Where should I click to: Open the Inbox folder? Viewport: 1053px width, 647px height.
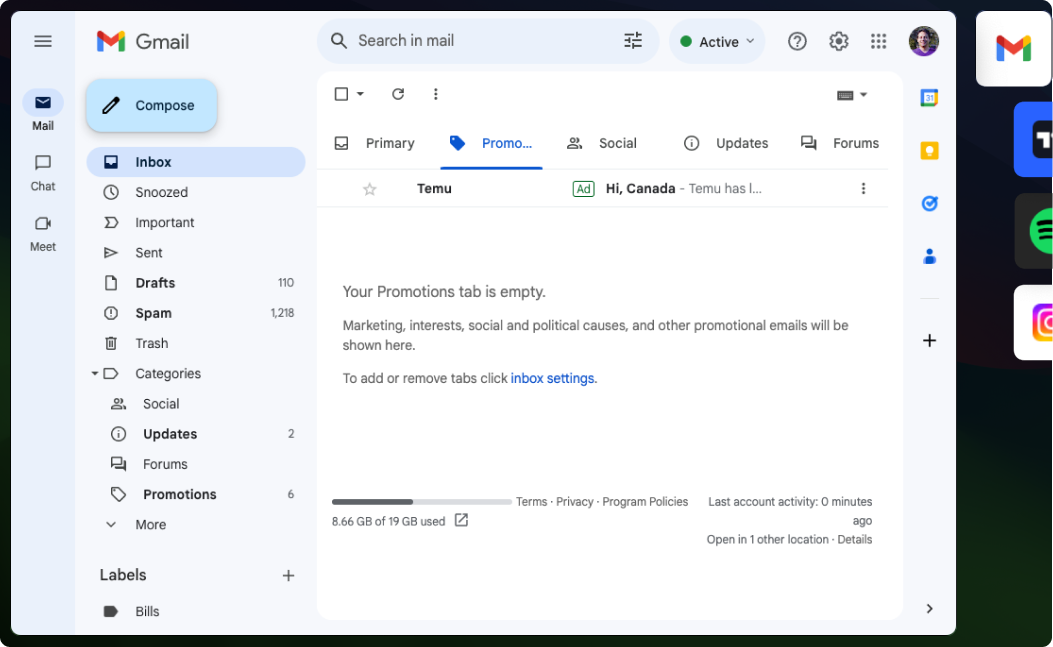click(x=196, y=162)
